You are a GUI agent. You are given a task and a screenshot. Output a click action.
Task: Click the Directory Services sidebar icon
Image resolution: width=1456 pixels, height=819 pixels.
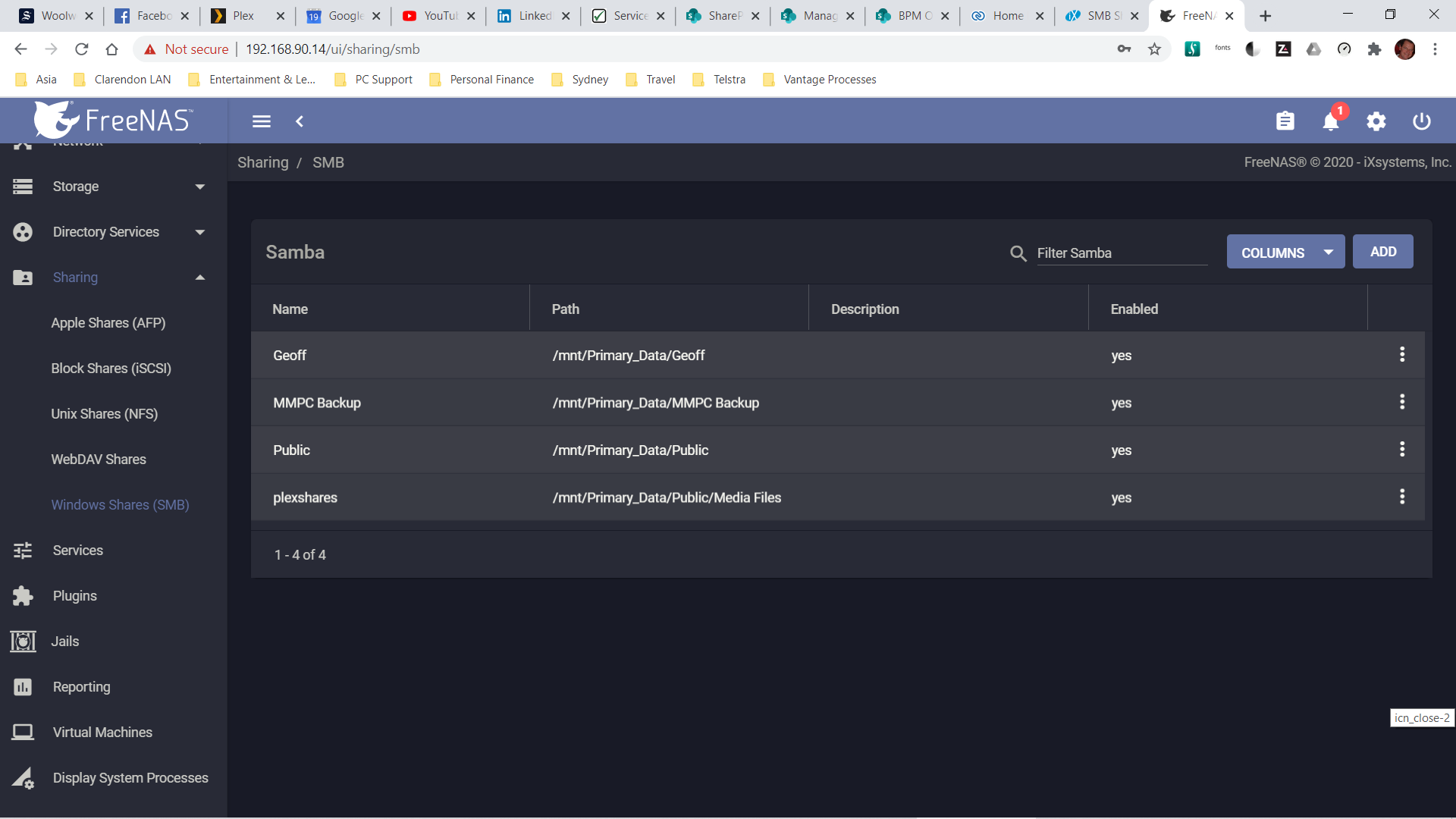[23, 232]
